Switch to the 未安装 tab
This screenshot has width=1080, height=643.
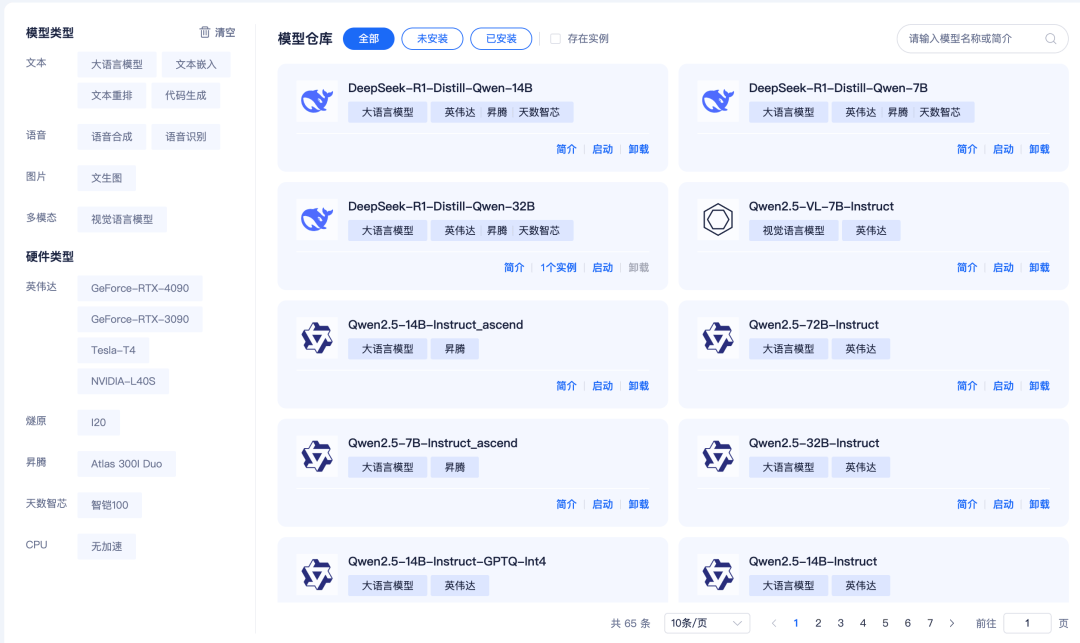432,39
